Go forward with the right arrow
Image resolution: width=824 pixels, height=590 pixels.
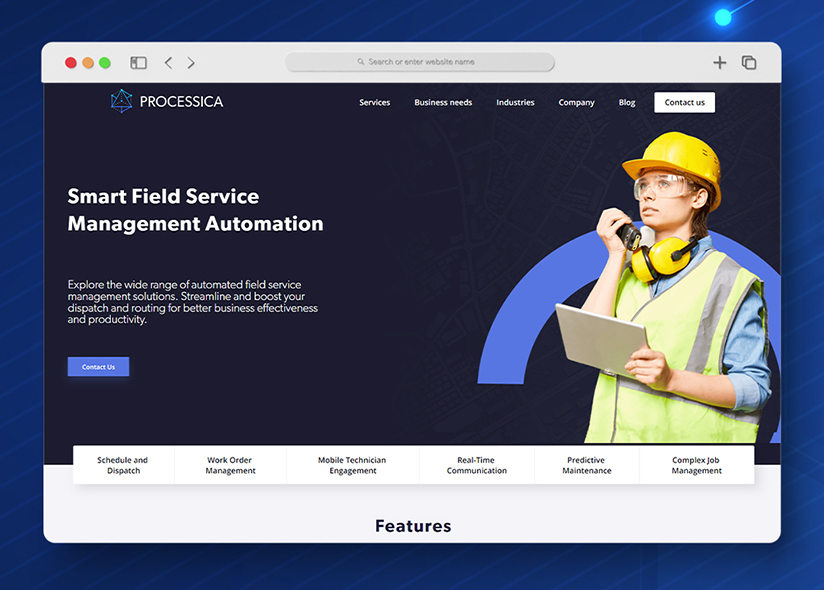[x=191, y=63]
